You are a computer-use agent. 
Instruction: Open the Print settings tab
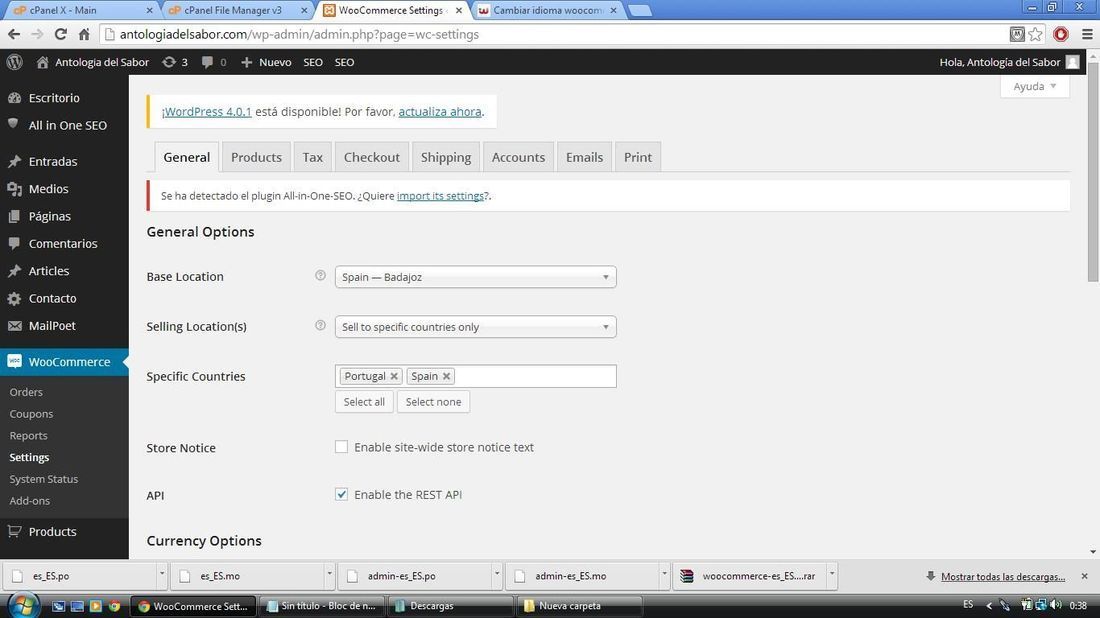638,157
